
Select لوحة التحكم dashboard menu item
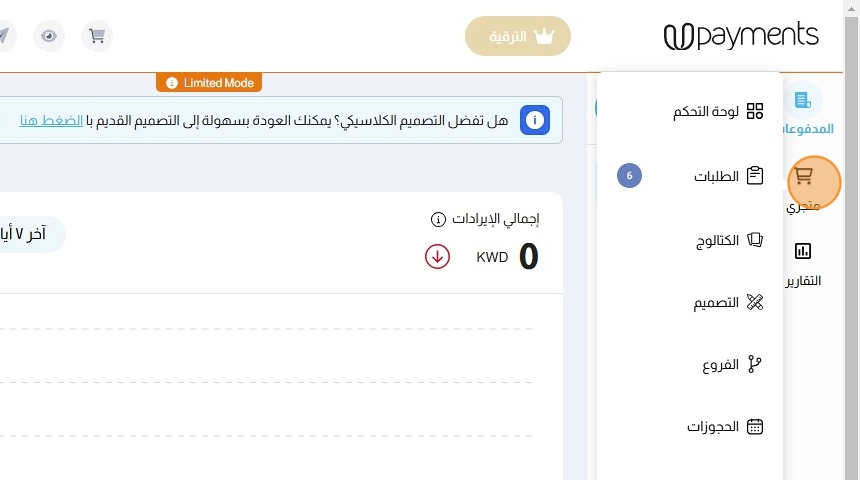click(x=718, y=111)
